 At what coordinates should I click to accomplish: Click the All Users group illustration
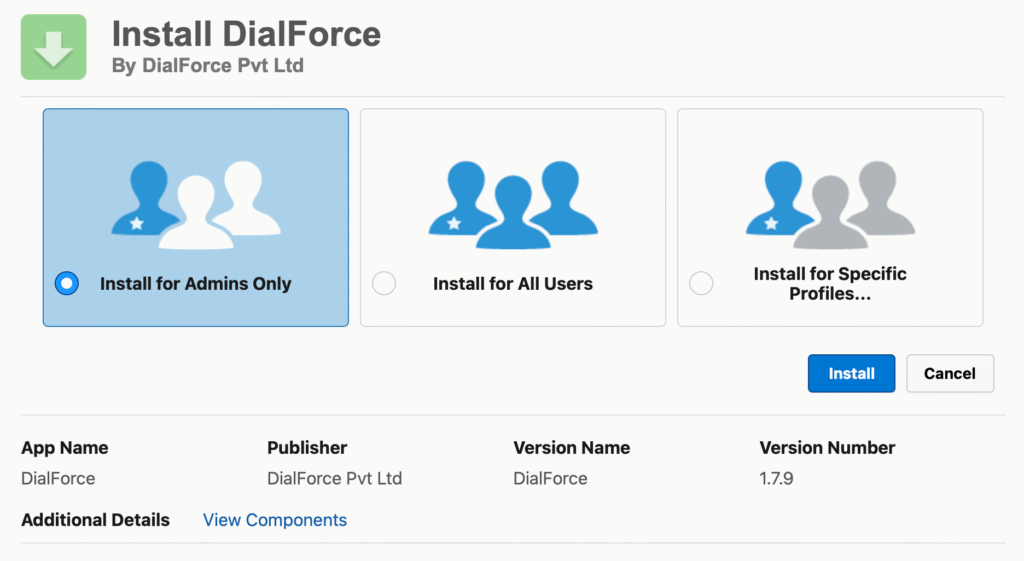click(512, 205)
